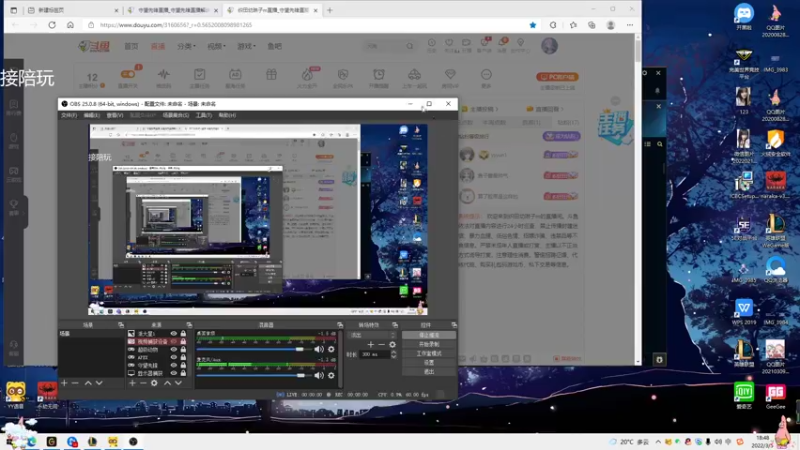Move selected source down in Sources panel
The image size is (800, 450).
pos(178,383)
